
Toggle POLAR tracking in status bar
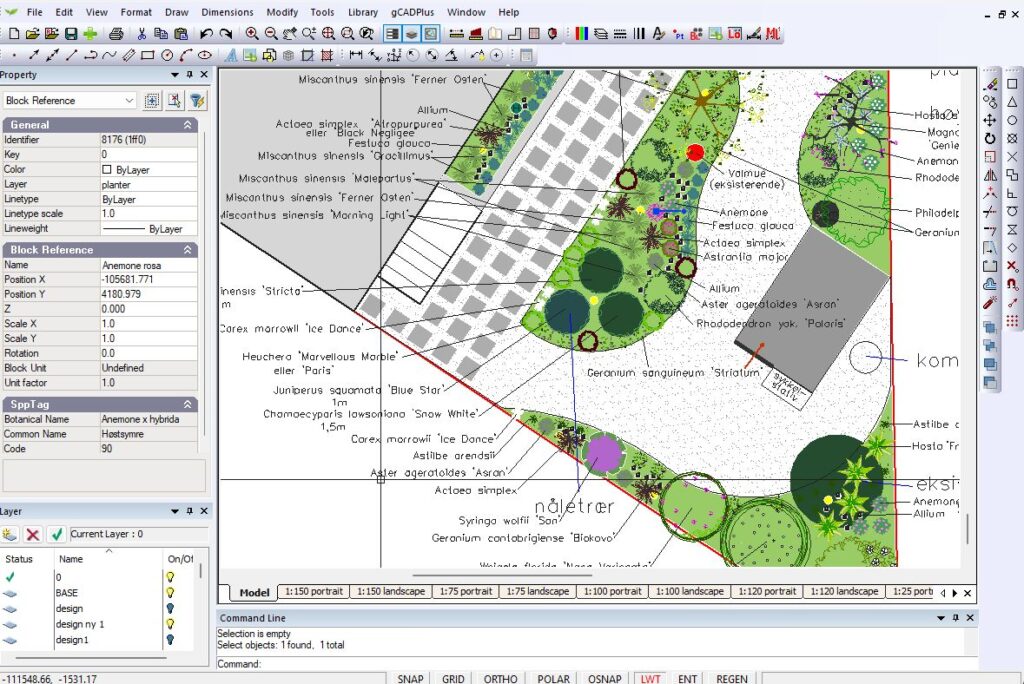pos(553,679)
